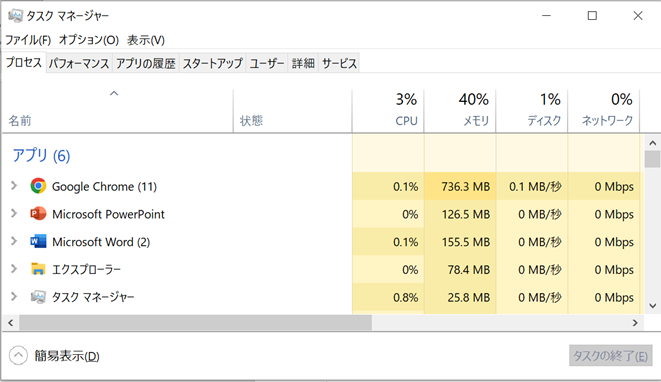Sort processes by メモリ column header
Viewport: 661px width, 382px height.
(460, 111)
